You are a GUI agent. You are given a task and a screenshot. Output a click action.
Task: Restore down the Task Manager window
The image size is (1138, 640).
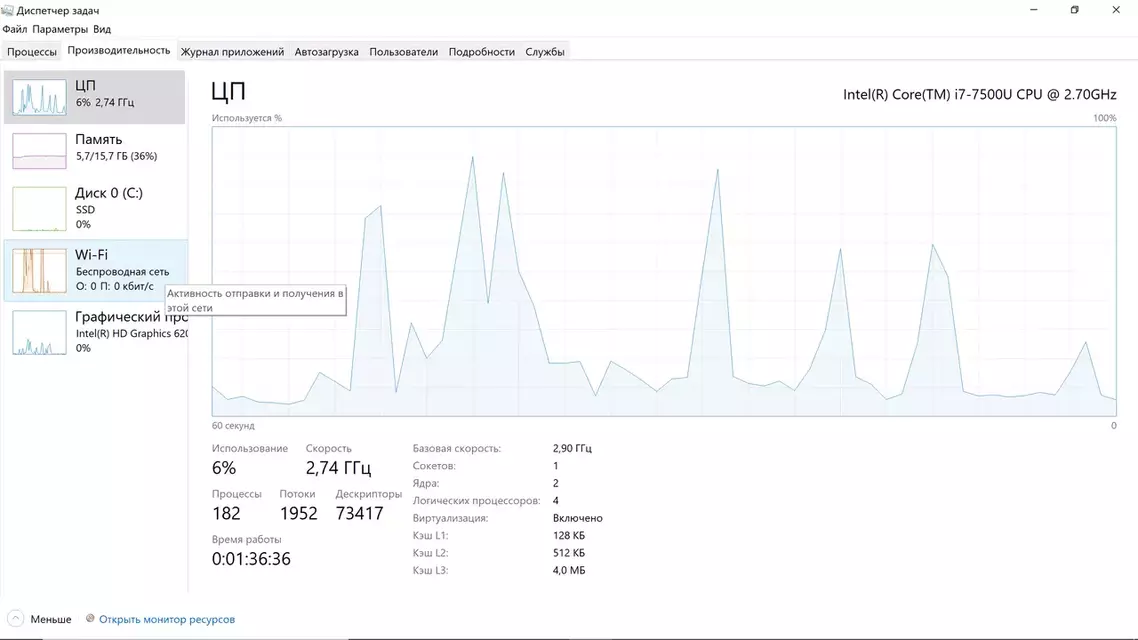point(1074,10)
